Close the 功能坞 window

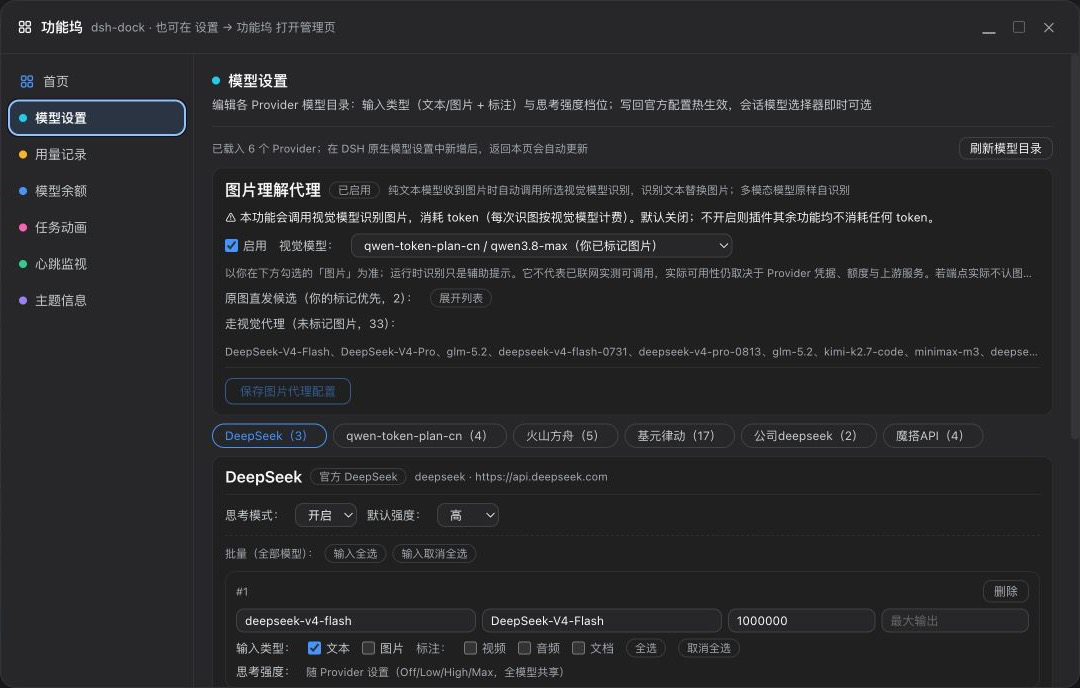[1048, 27]
